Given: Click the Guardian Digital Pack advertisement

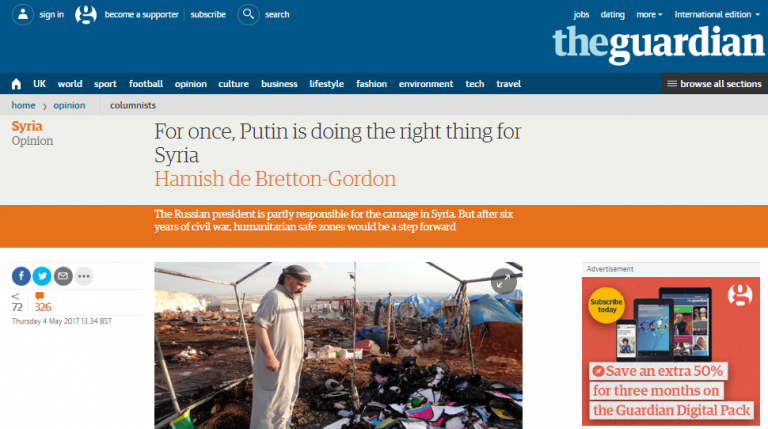Looking at the screenshot, I should [x=671, y=351].
